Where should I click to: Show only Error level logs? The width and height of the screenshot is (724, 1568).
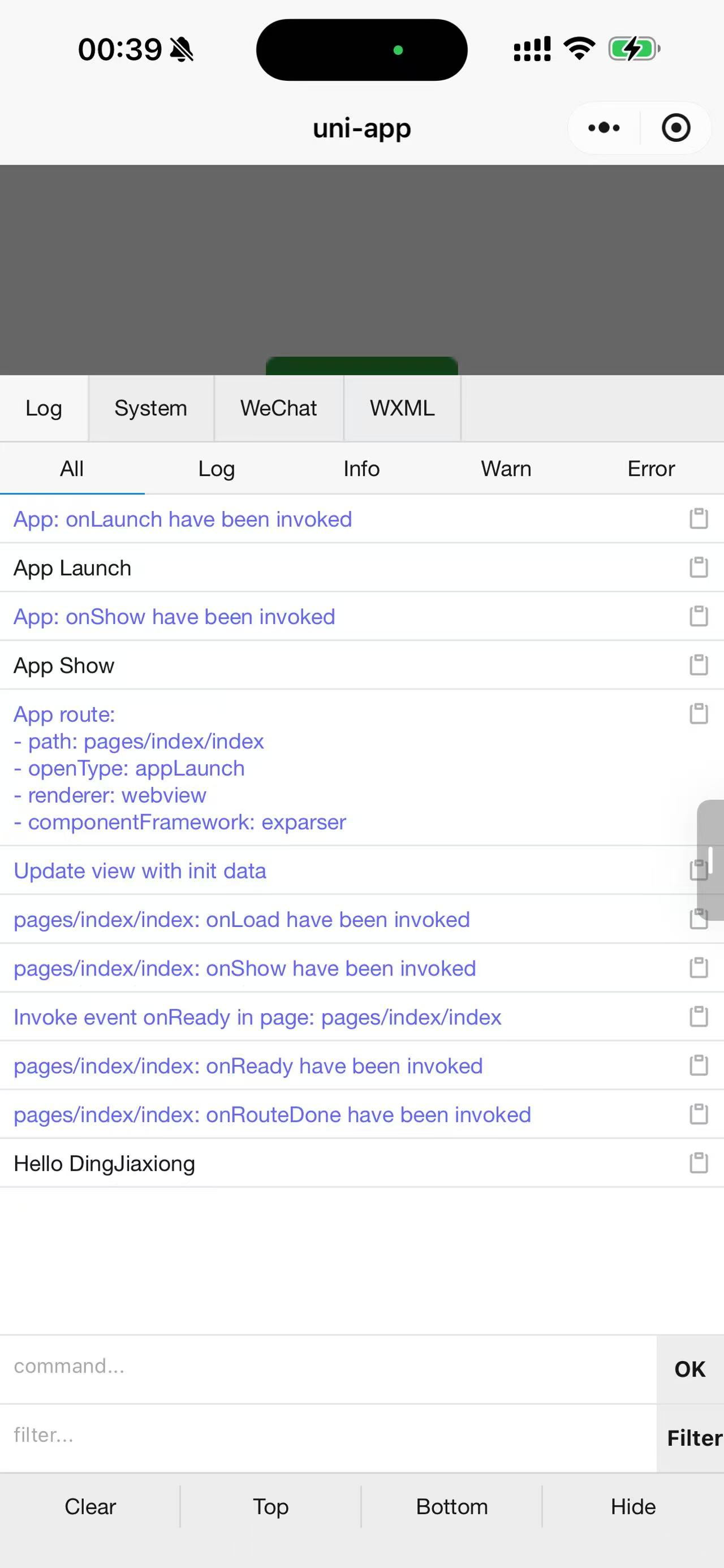tap(651, 469)
